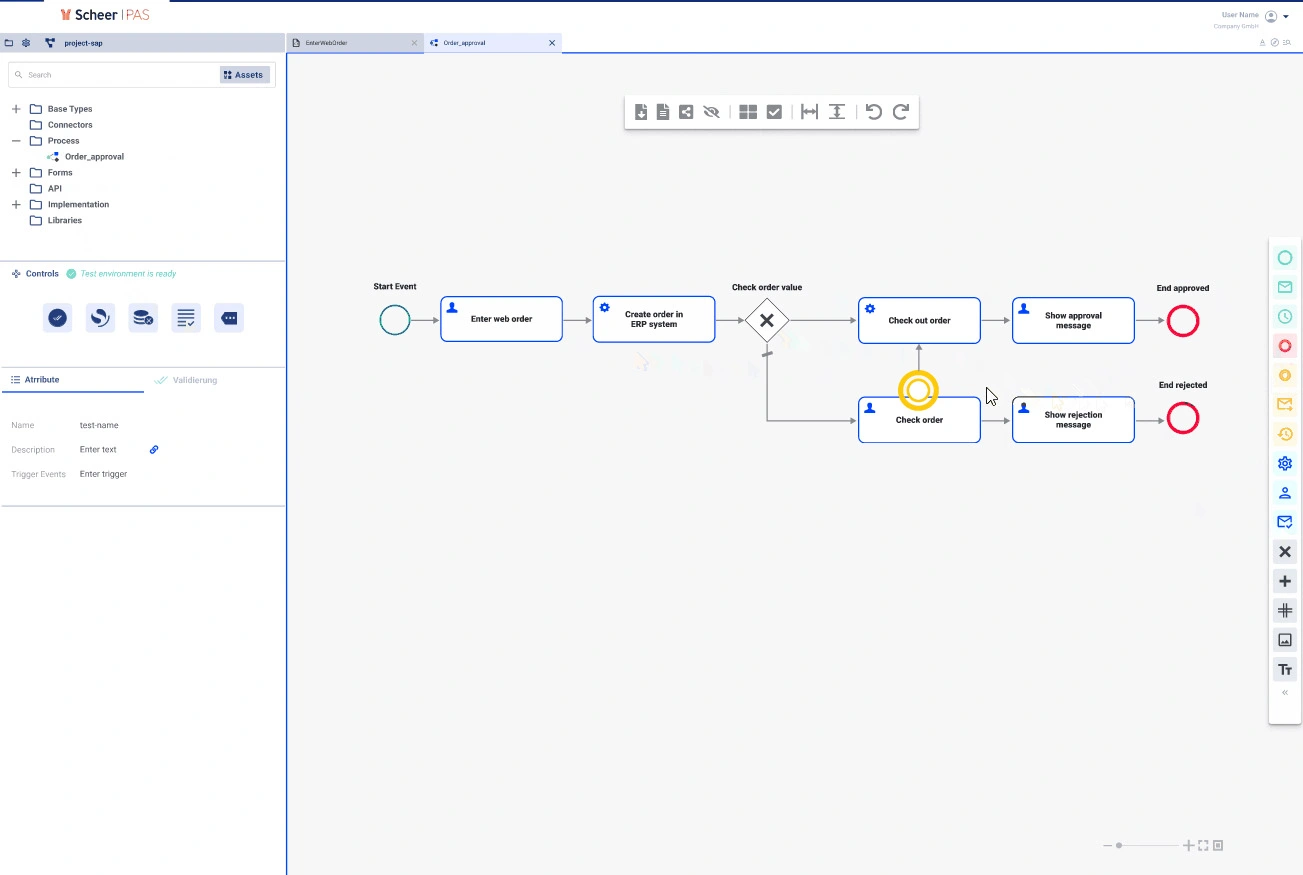Click the fit-to-screen icon next to zoom

[1203, 846]
